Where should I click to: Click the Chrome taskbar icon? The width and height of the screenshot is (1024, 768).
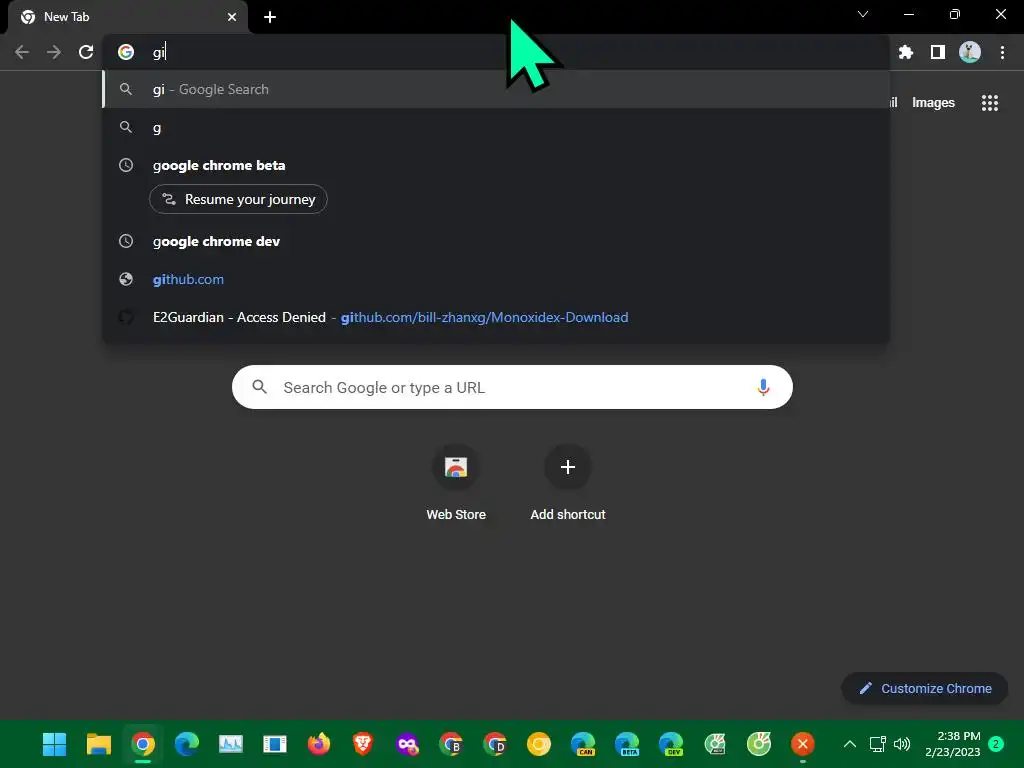[x=143, y=744]
